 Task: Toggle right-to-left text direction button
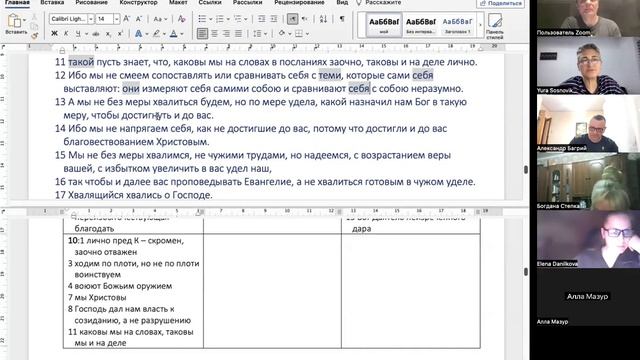(304, 19)
